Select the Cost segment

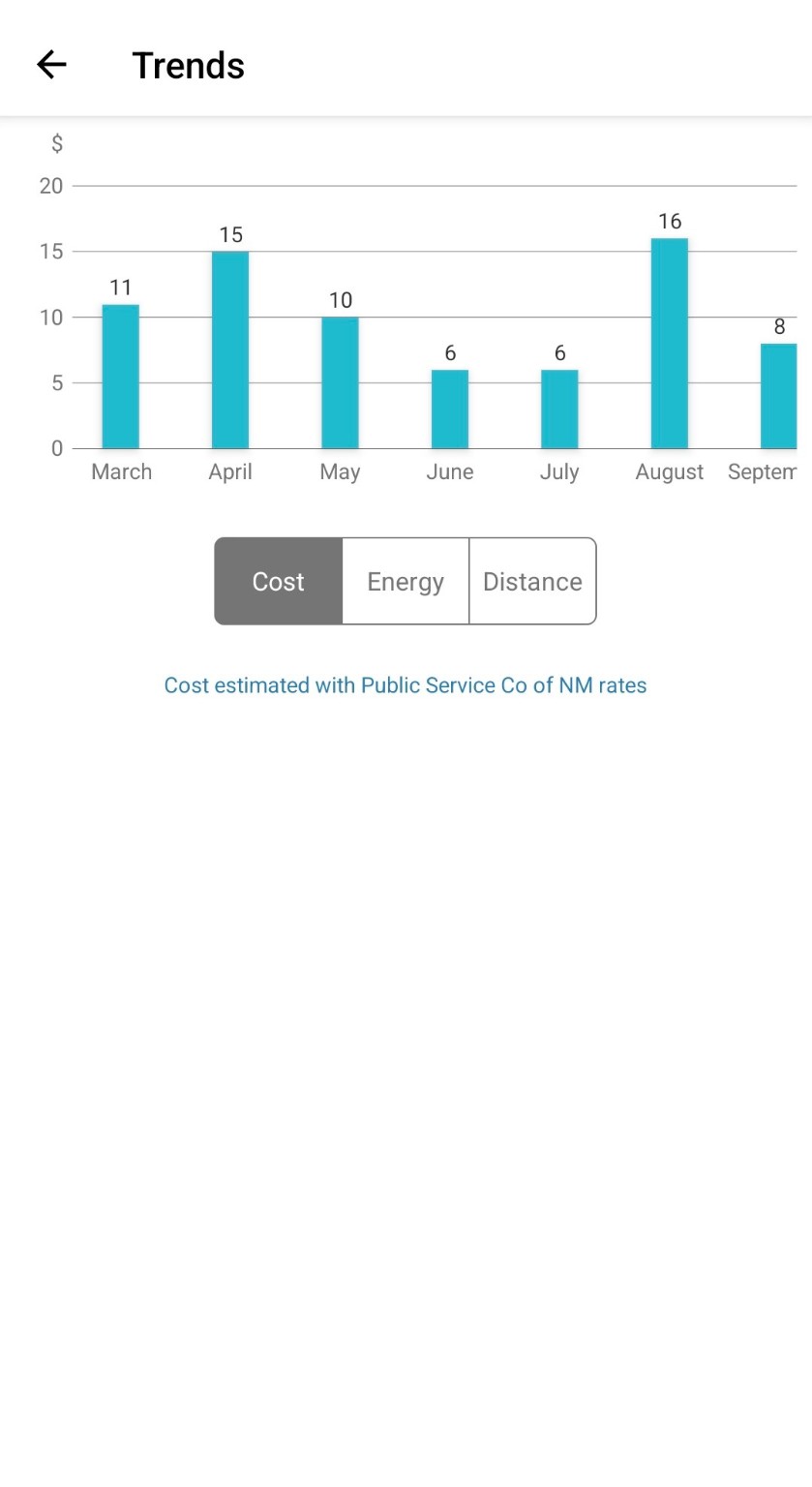click(279, 581)
